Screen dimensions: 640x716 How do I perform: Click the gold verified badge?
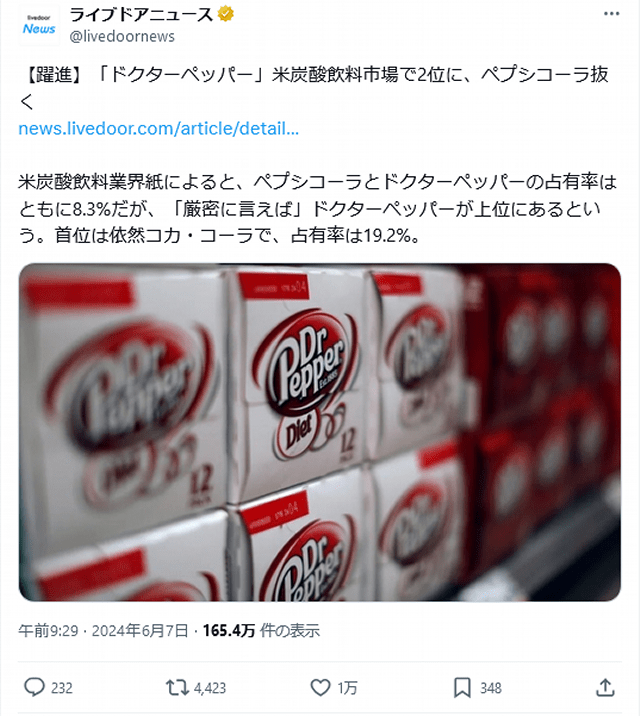[x=226, y=14]
